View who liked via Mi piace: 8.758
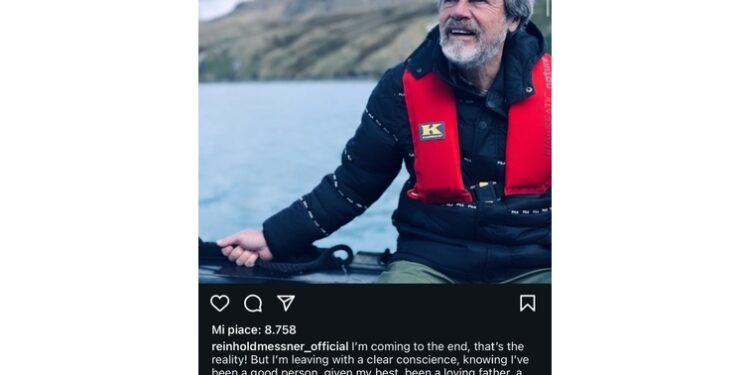This screenshot has width=750, height=375. point(254,330)
